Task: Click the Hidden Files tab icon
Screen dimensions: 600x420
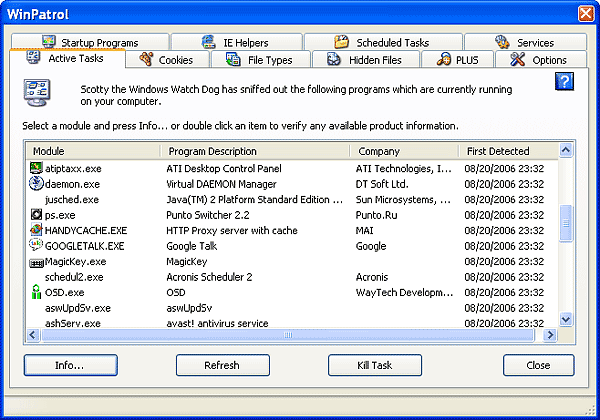Action: pyautogui.click(x=333, y=59)
